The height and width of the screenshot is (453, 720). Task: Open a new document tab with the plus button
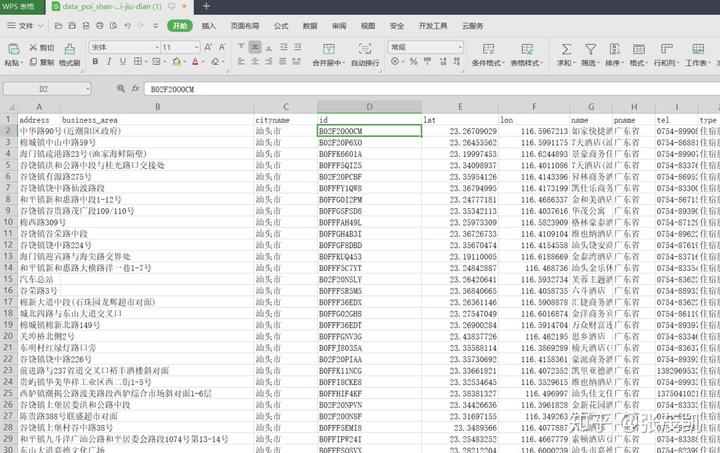(206, 6)
